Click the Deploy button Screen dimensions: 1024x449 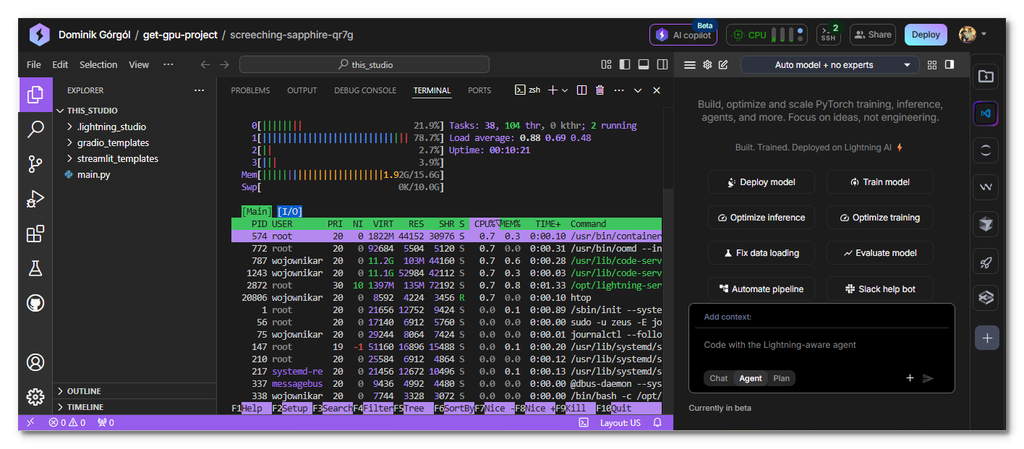pos(925,34)
